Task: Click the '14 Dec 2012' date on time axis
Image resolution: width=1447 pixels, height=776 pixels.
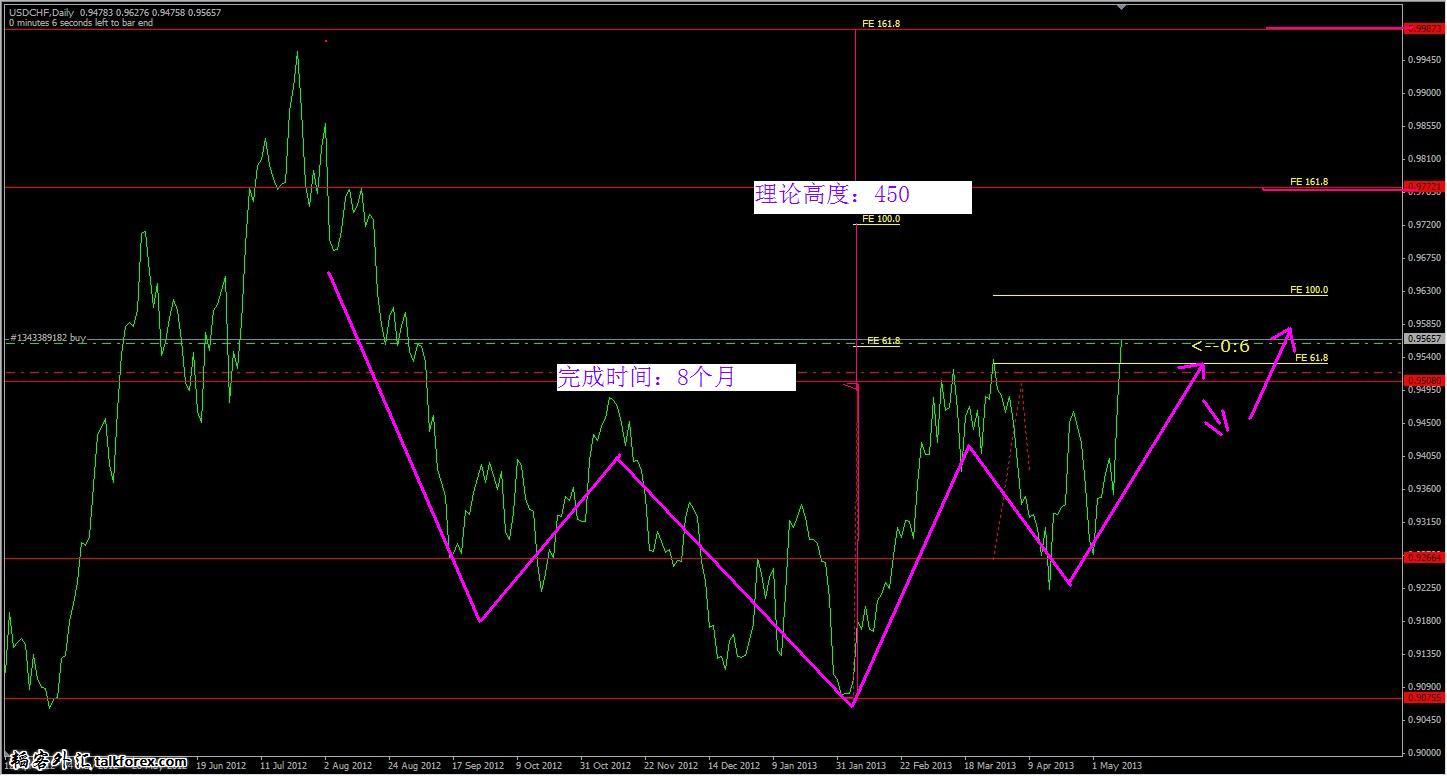Action: click(735, 766)
